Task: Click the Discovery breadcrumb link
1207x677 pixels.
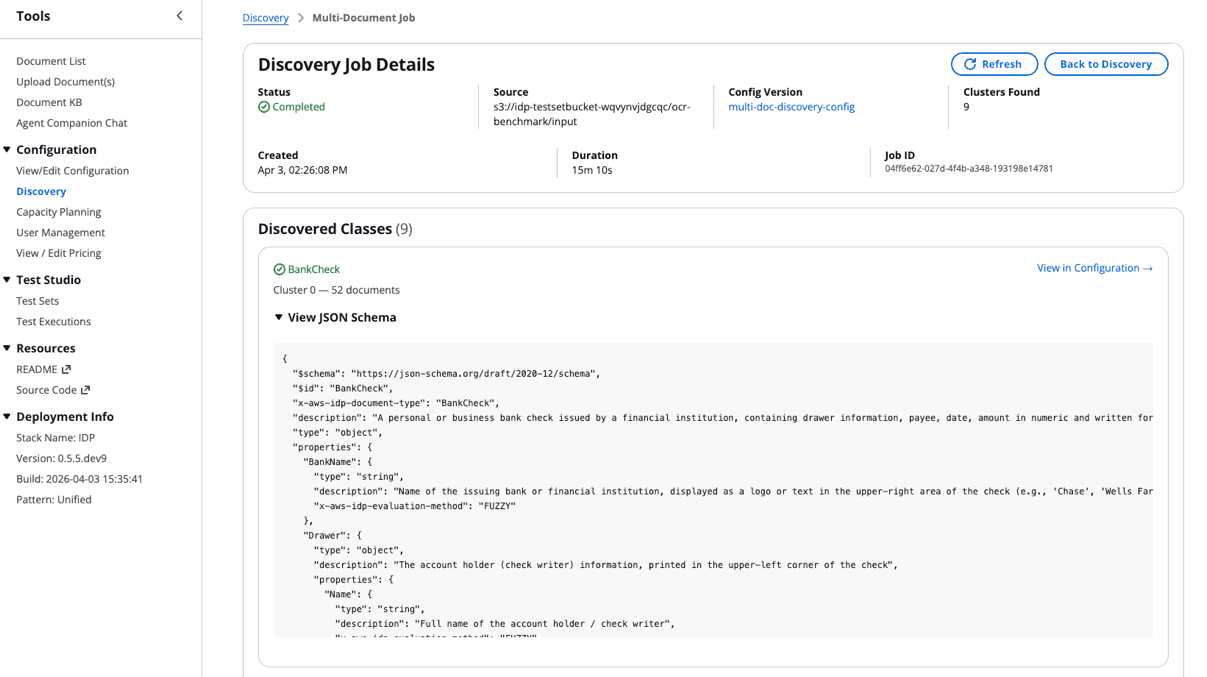Action: coord(265,18)
